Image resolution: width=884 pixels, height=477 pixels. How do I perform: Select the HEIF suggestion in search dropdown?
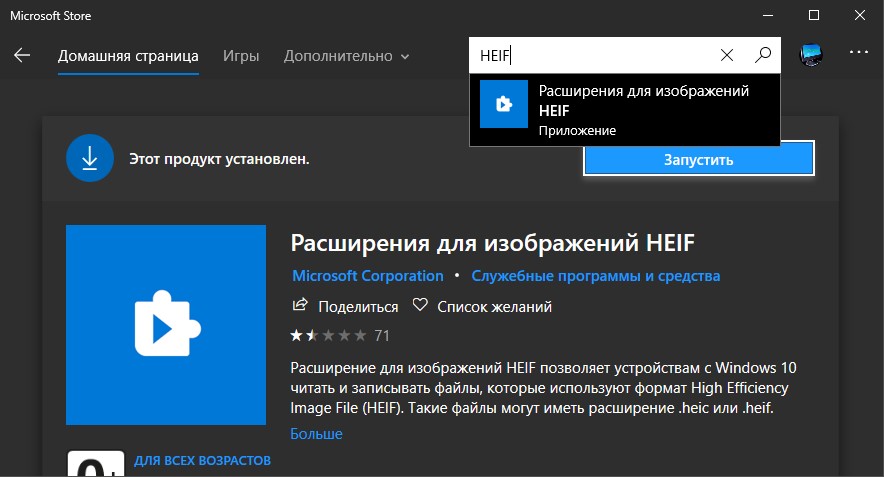[x=625, y=110]
